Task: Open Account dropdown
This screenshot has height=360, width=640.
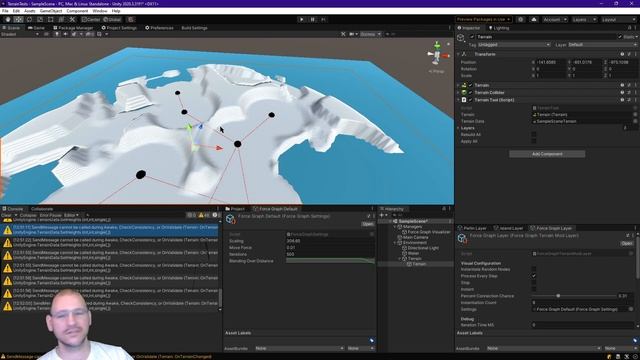Action: [x=555, y=19]
